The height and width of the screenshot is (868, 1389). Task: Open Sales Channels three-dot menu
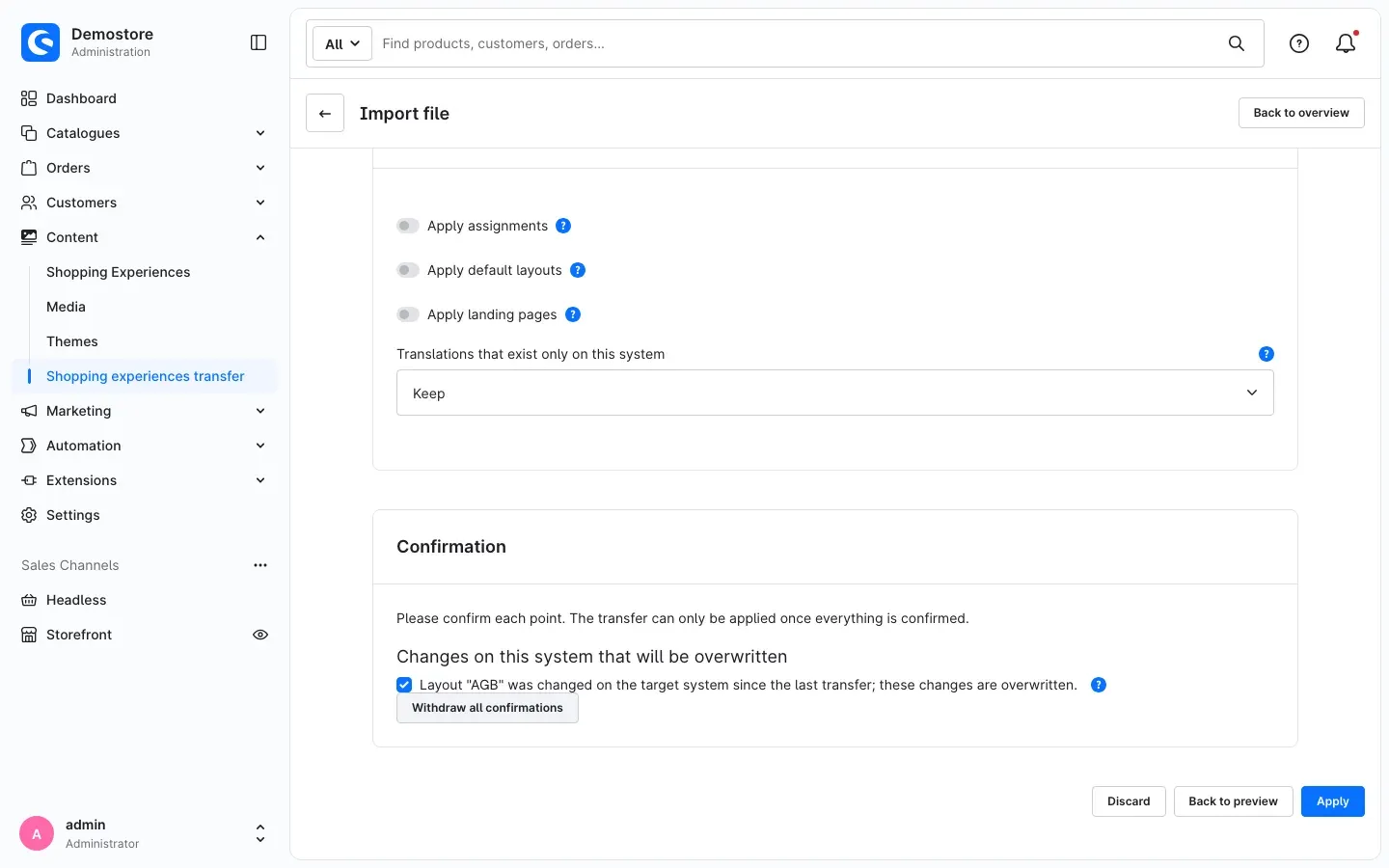[260, 565]
